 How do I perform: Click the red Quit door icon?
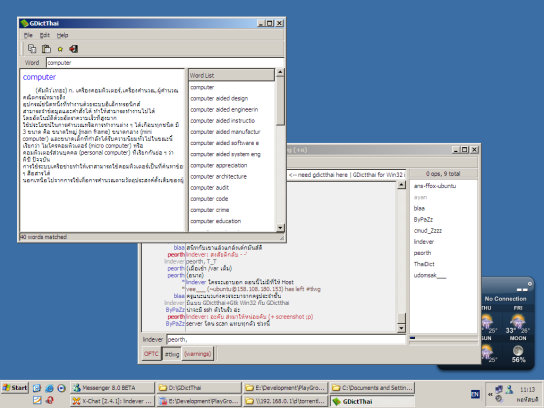coord(73,49)
